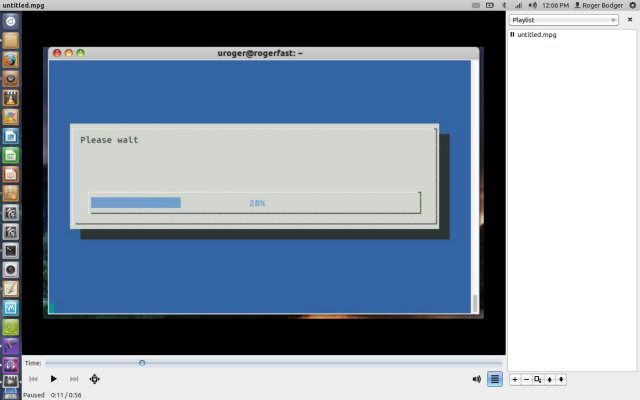Open the colorful paint app launcher icon
Image resolution: width=640 pixels, height=400 pixels.
pyautogui.click(x=11, y=117)
